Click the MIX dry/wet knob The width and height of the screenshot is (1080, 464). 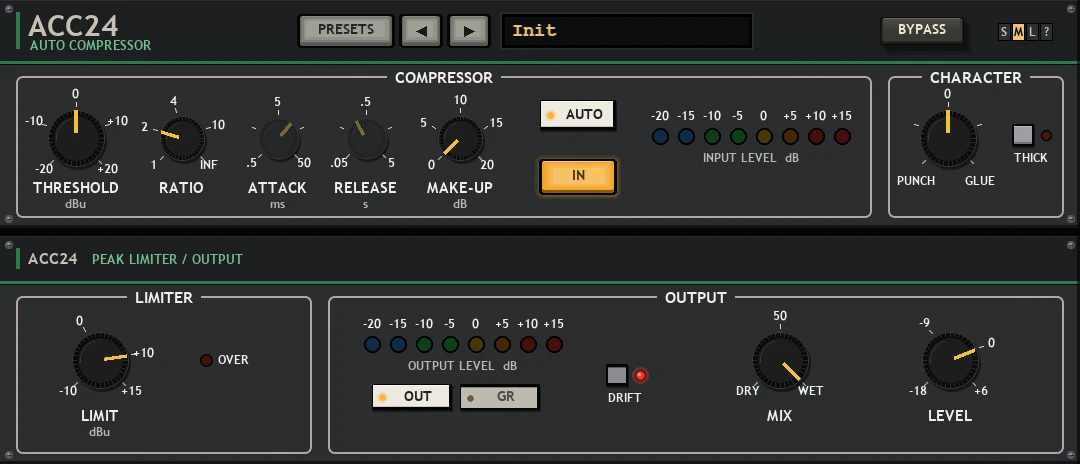(780, 361)
